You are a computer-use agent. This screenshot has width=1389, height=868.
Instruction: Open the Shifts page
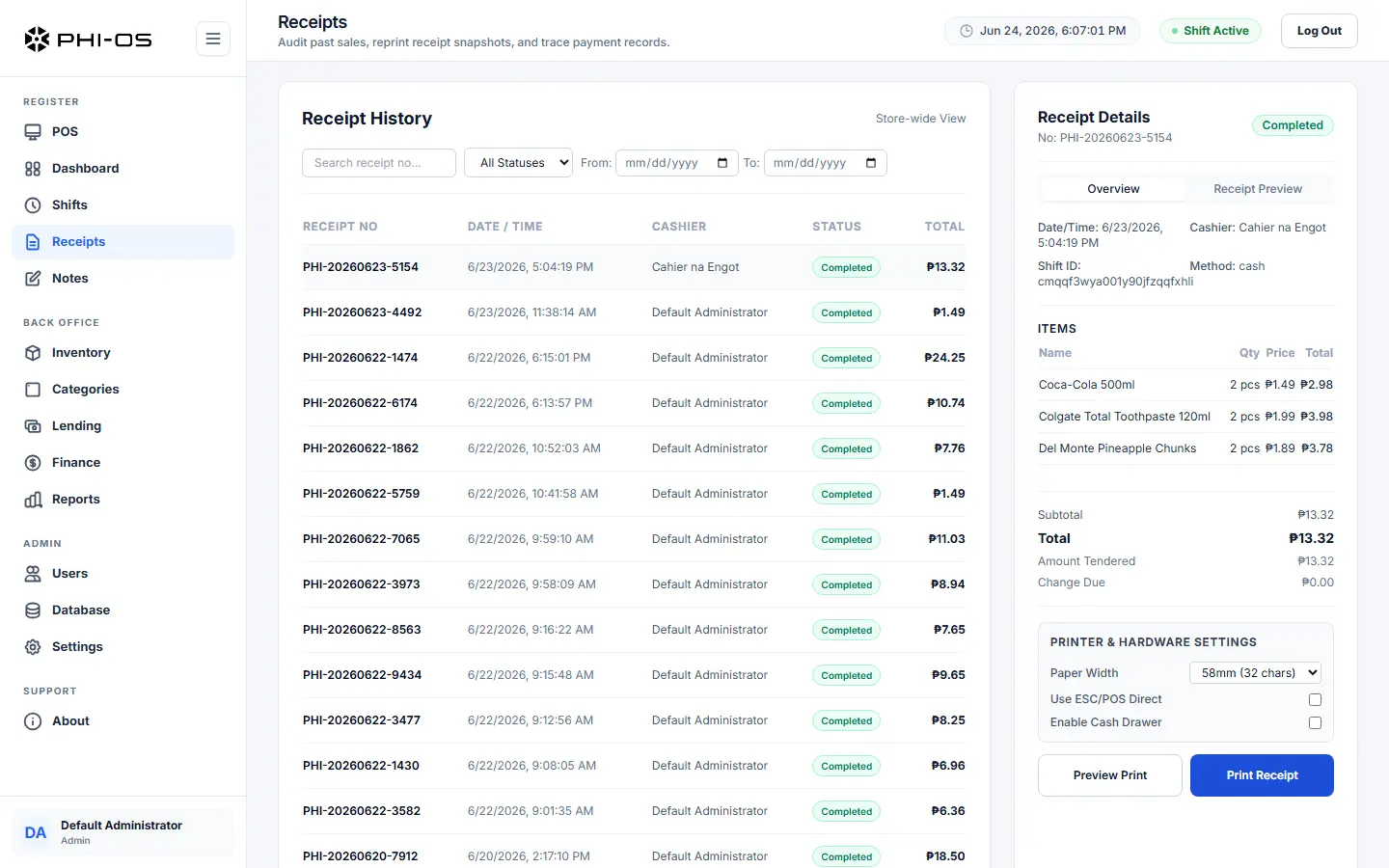[123, 205]
